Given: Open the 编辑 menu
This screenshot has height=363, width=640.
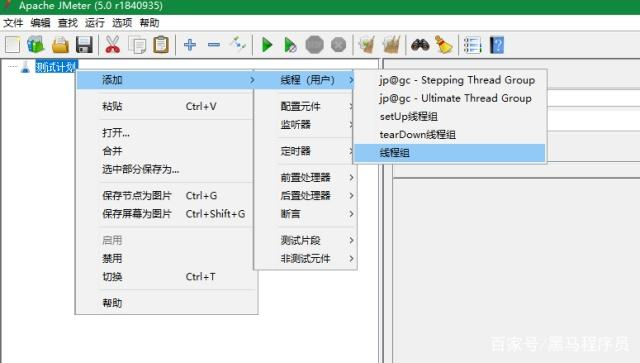Looking at the screenshot, I should tap(40, 23).
